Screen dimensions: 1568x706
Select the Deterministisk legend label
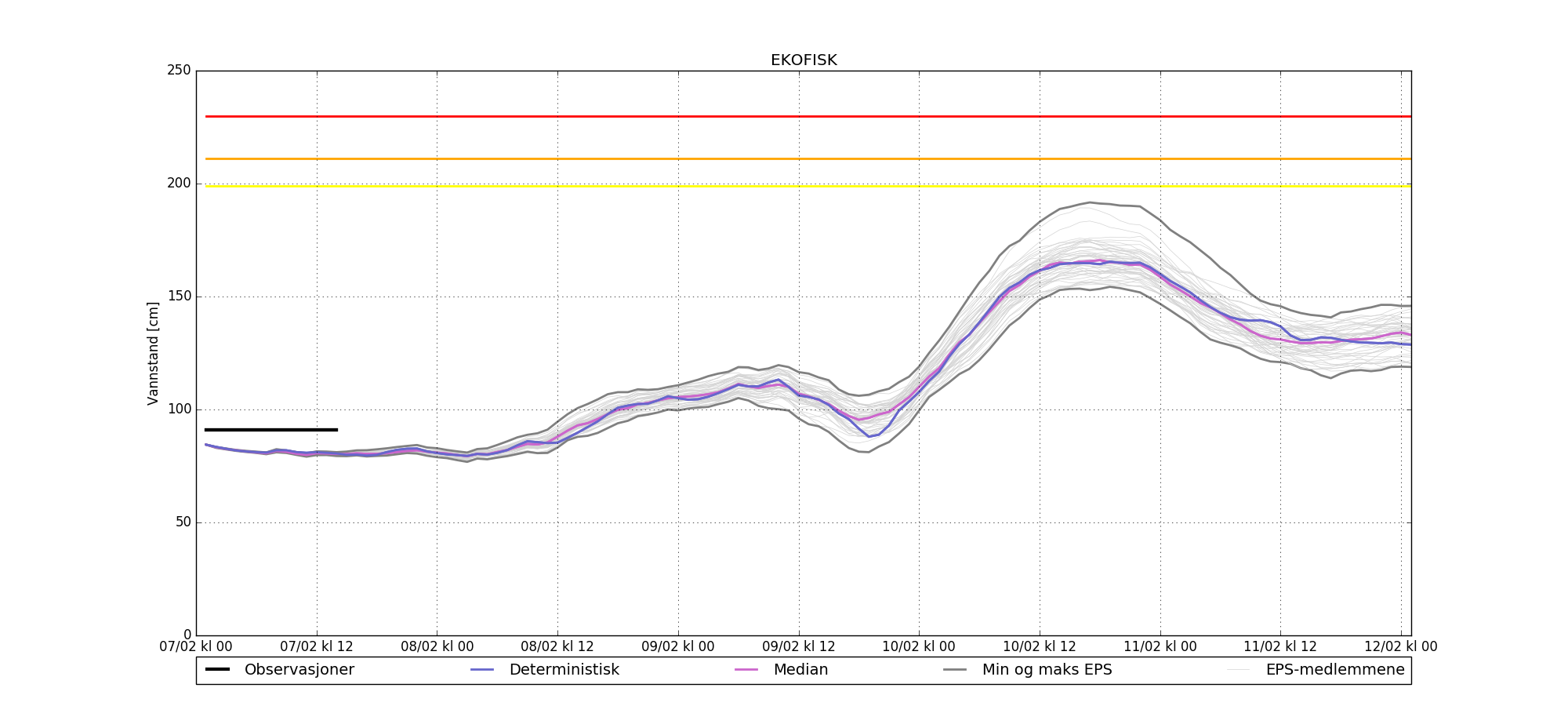[564, 670]
